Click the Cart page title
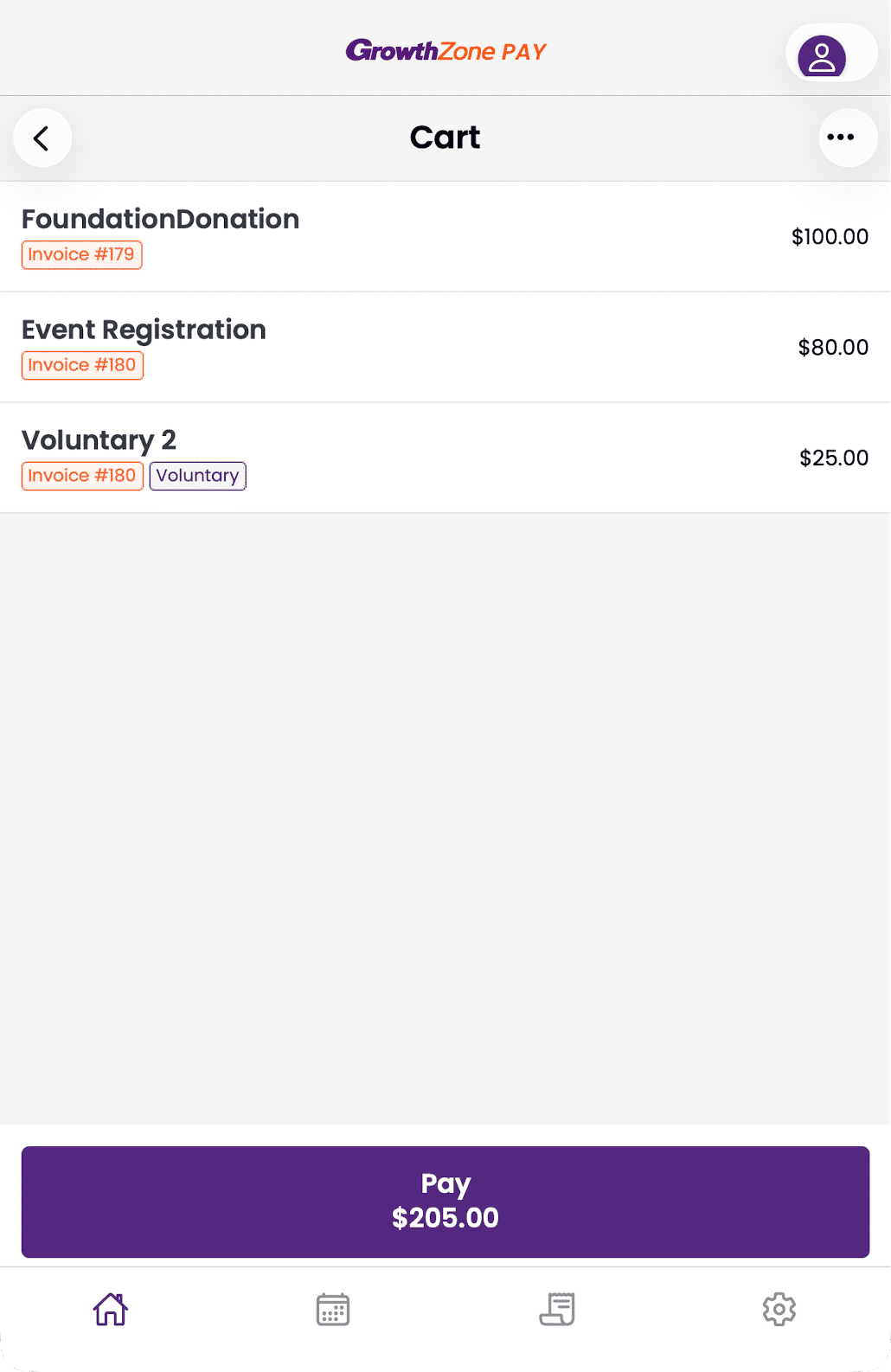This screenshot has height=1372, width=891. point(445,138)
